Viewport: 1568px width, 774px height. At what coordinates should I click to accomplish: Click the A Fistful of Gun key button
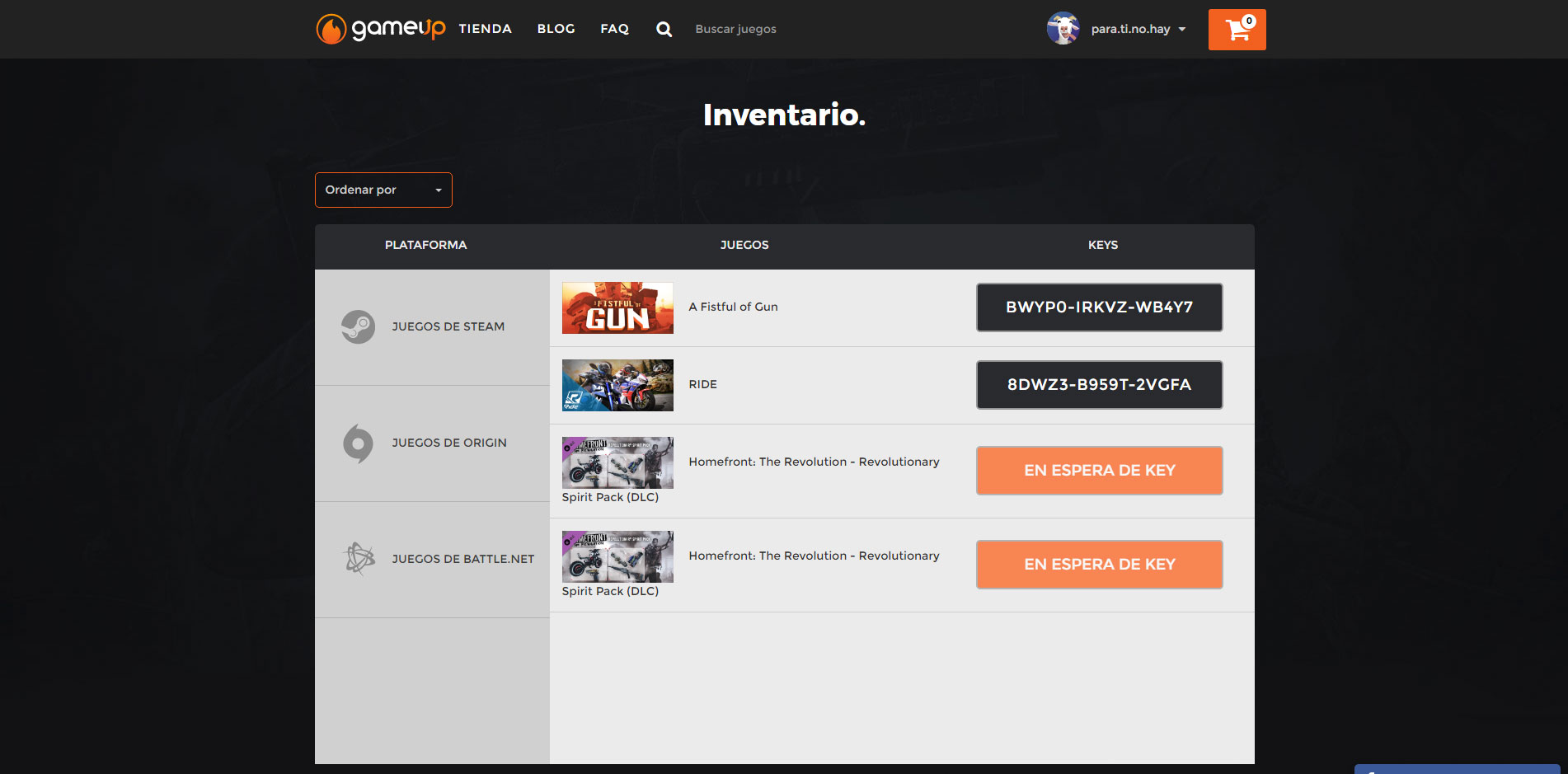coord(1099,307)
